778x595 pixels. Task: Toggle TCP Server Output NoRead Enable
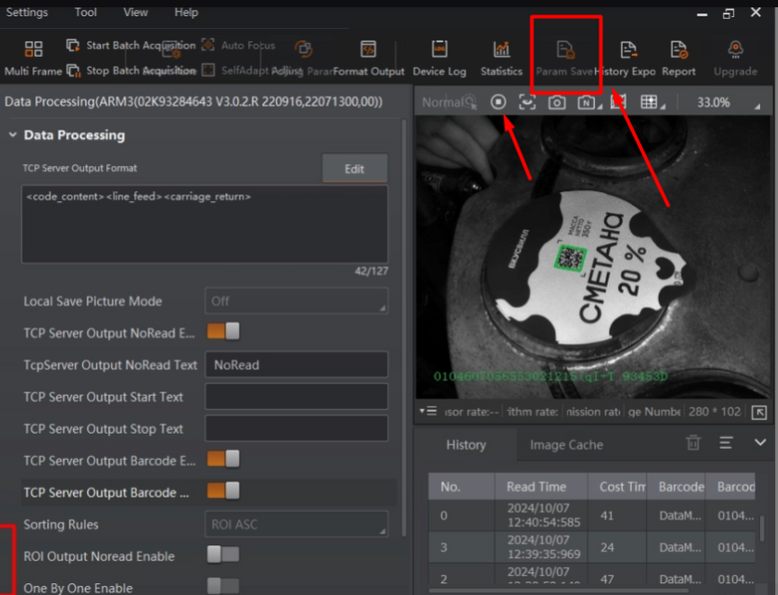(x=223, y=331)
